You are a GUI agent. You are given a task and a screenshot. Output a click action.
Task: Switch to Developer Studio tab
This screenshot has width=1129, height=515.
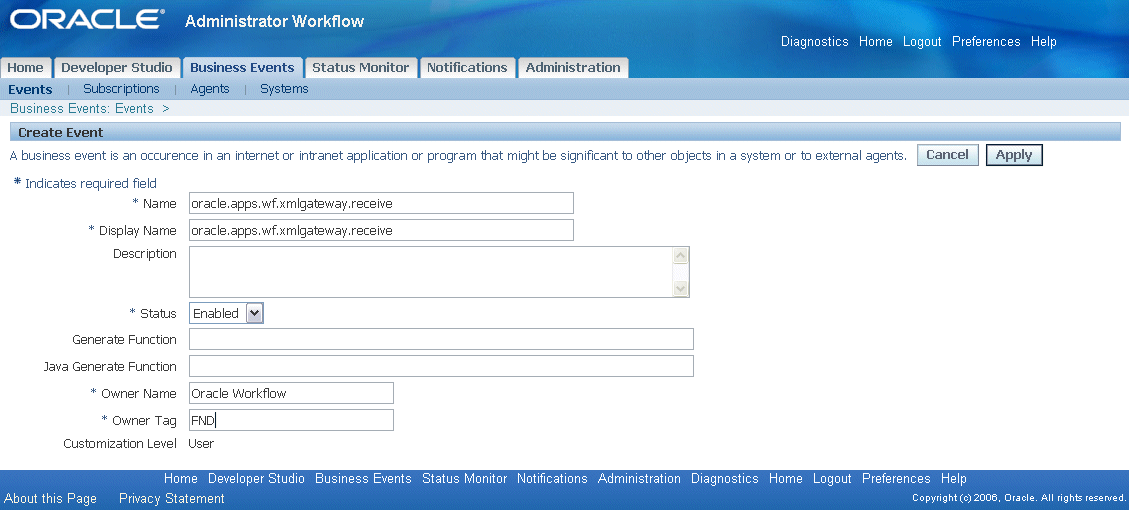point(117,68)
